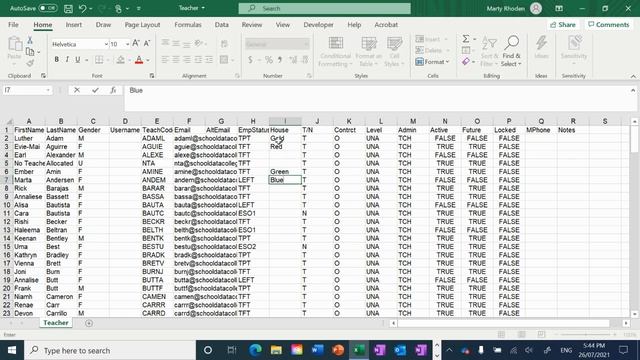Click the Sensitivity icon
The height and width of the screenshot is (360, 640).
pos(574,43)
